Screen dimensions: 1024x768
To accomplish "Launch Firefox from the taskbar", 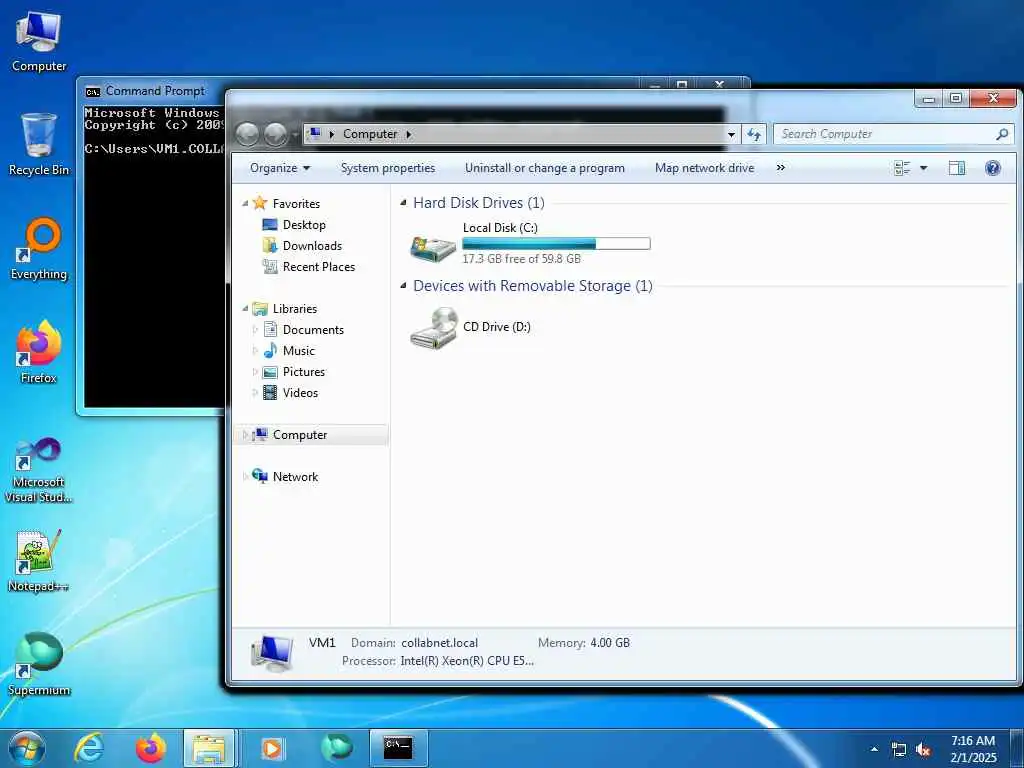I will [x=150, y=748].
